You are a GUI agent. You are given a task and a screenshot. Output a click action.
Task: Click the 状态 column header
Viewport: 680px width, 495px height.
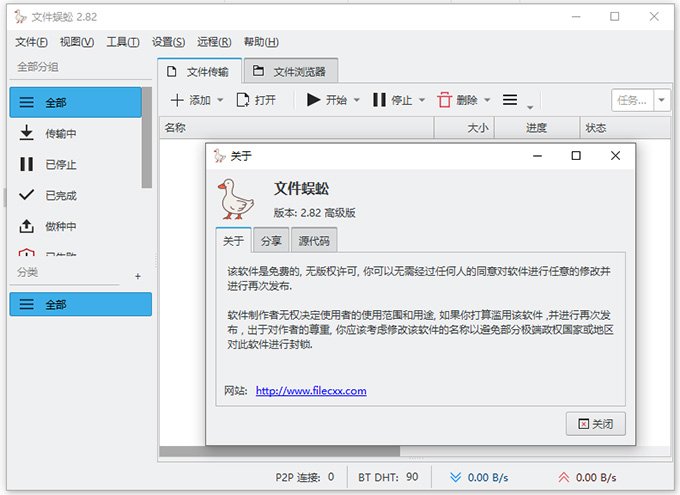625,128
